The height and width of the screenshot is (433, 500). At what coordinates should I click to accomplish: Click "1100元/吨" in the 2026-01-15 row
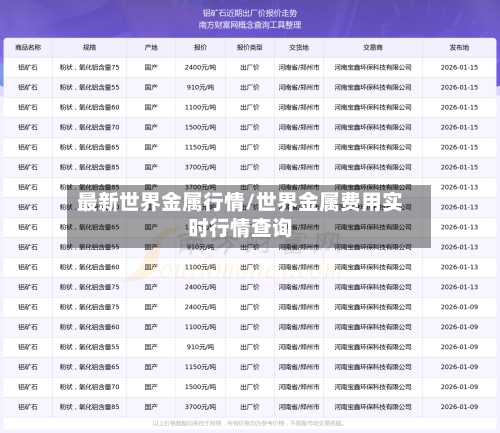click(x=200, y=107)
